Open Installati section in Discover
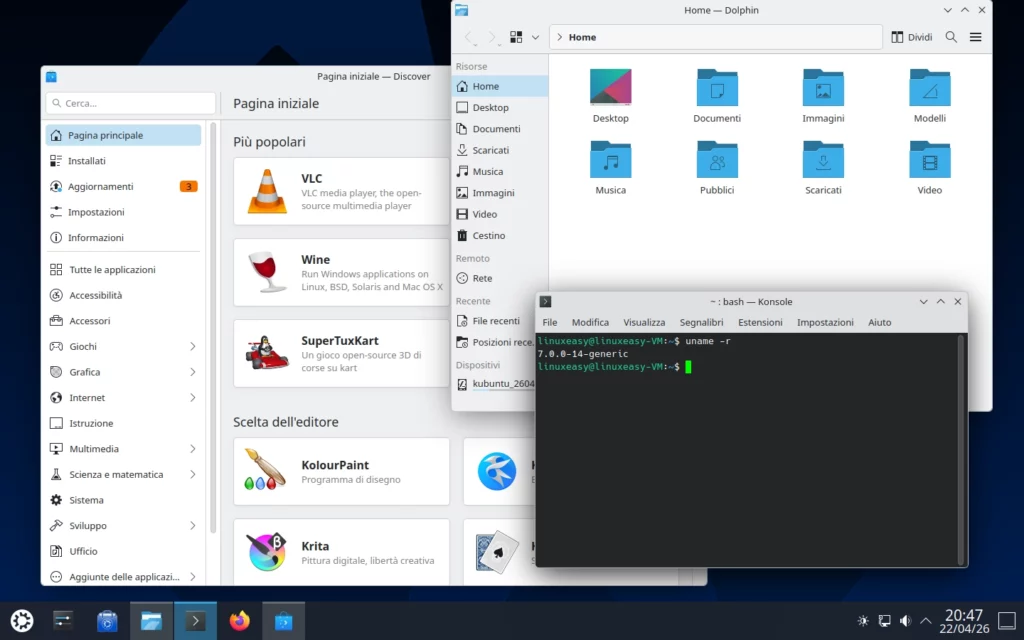The height and width of the screenshot is (640, 1024). 85,160
